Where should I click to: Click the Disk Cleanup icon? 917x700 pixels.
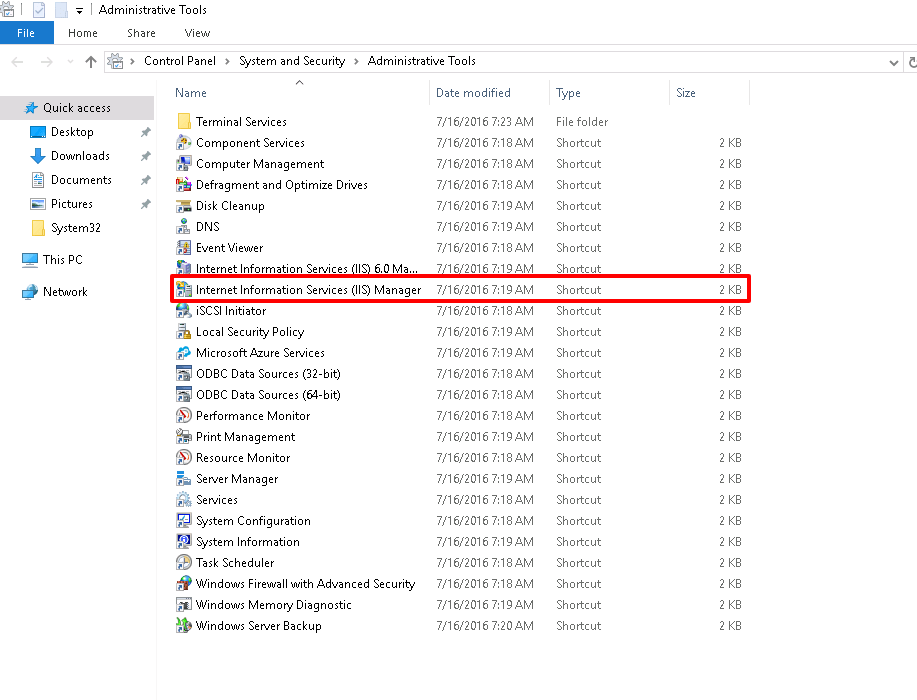point(184,206)
